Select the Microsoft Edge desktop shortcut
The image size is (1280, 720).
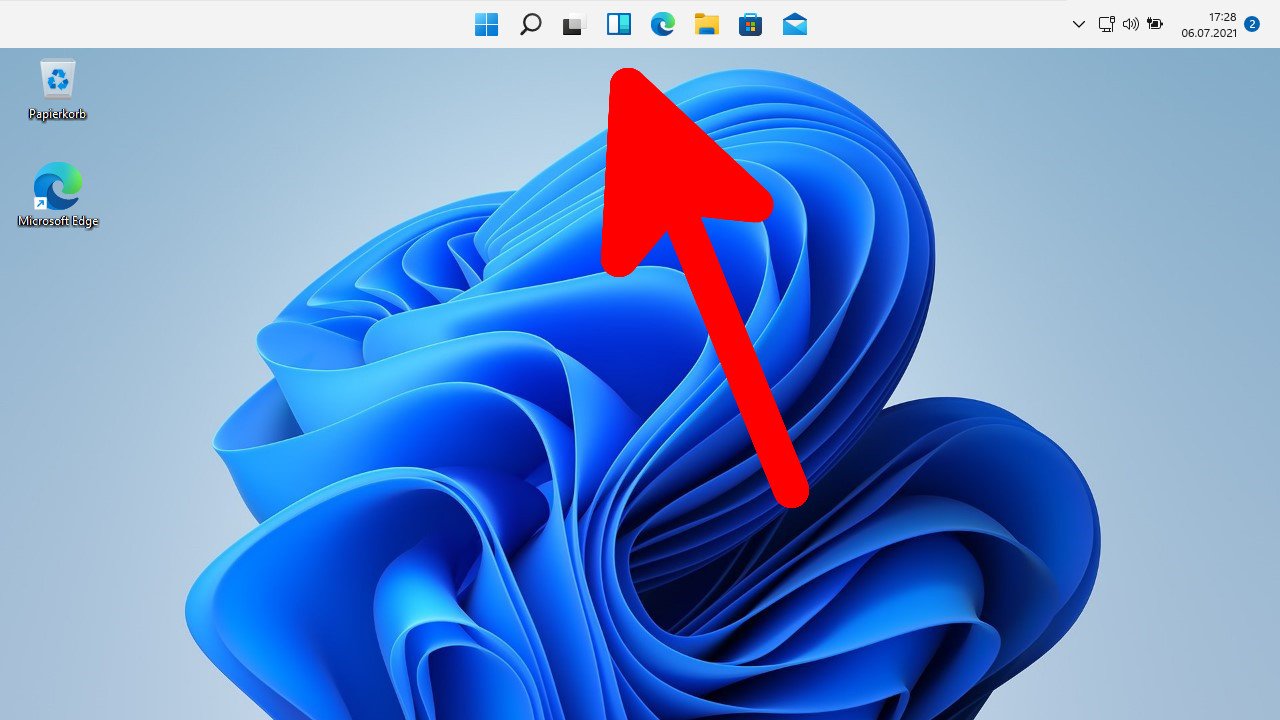[x=58, y=187]
